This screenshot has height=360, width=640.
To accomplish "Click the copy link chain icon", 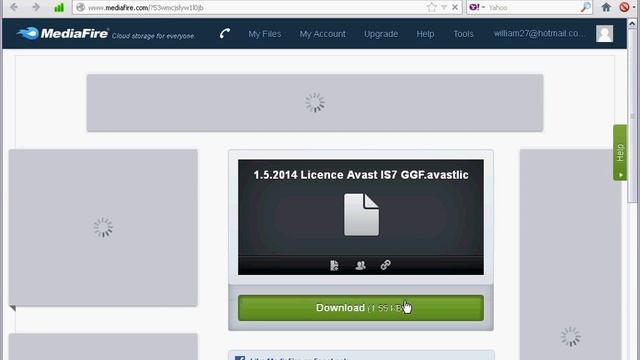I will [386, 265].
